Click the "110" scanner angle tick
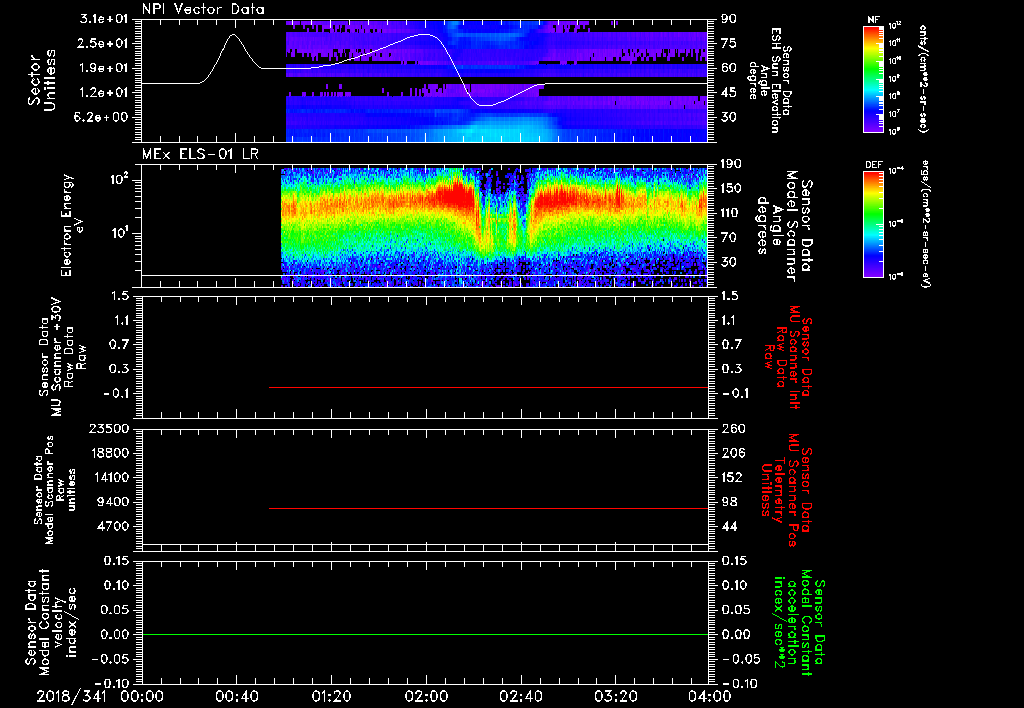1024x708 pixels. coord(731,213)
